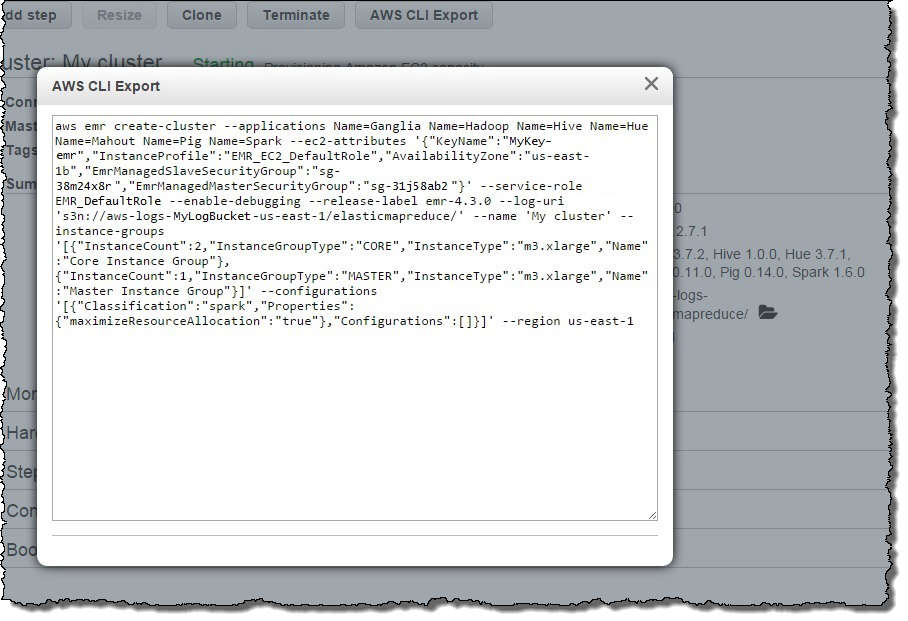Expand the partially hidden Monitoring section
The width and height of the screenshot is (908, 621).
point(21,393)
